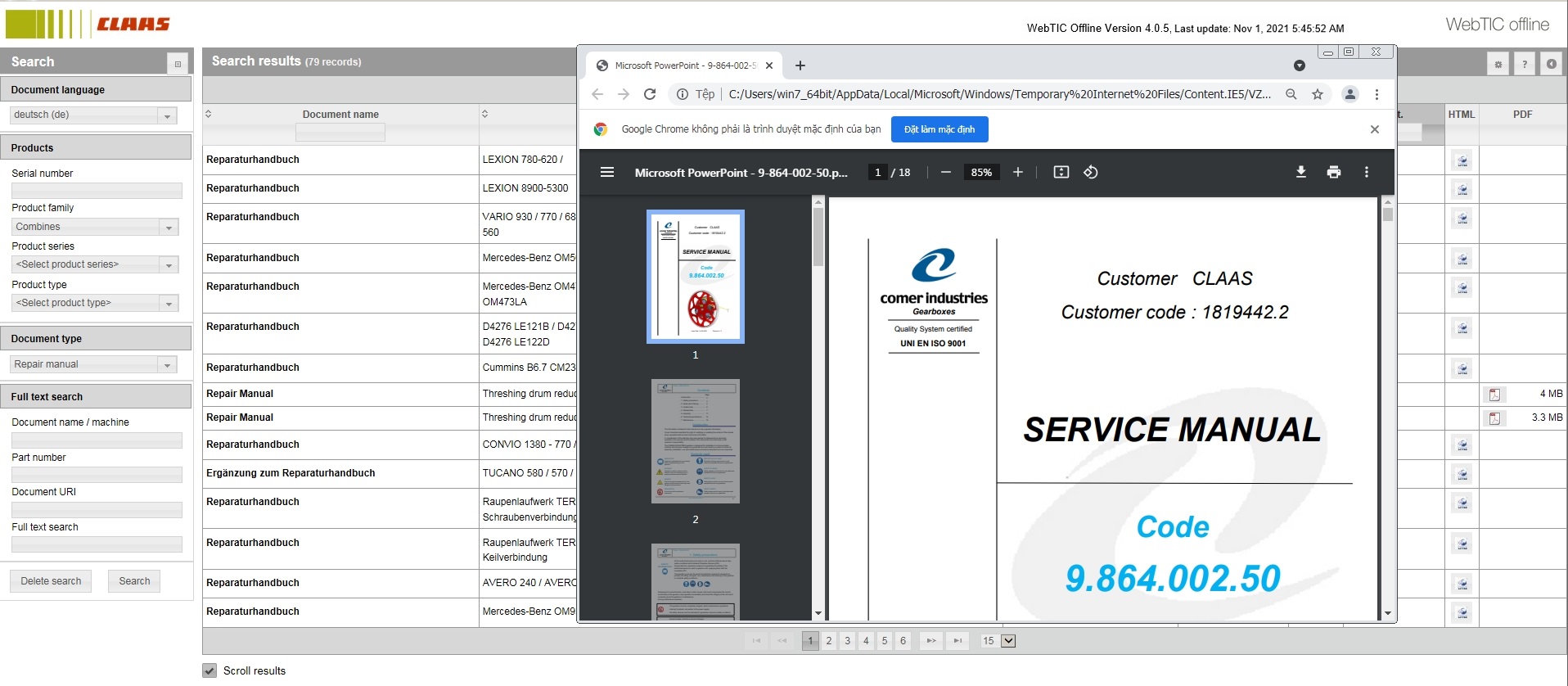Open 4 MB PDF of Repair Manual
Image resolution: width=1568 pixels, height=686 pixels.
1494,395
